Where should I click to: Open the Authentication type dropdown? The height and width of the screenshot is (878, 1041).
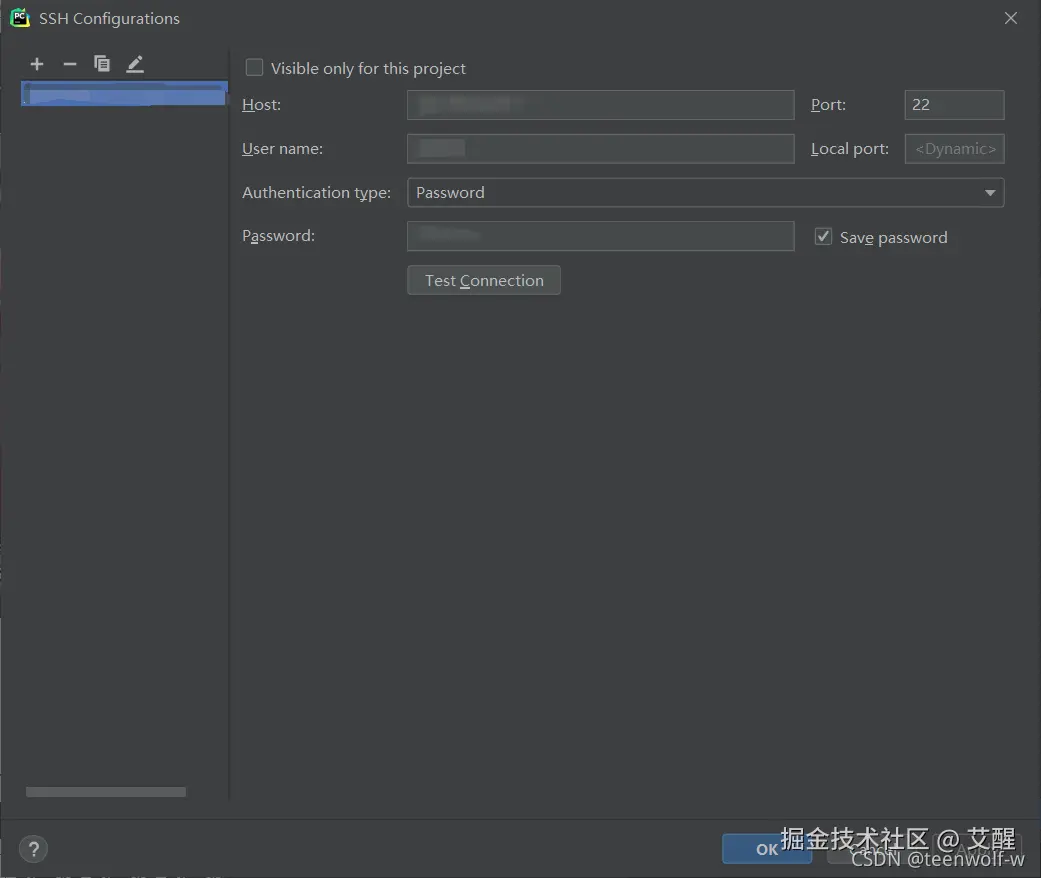coord(990,192)
